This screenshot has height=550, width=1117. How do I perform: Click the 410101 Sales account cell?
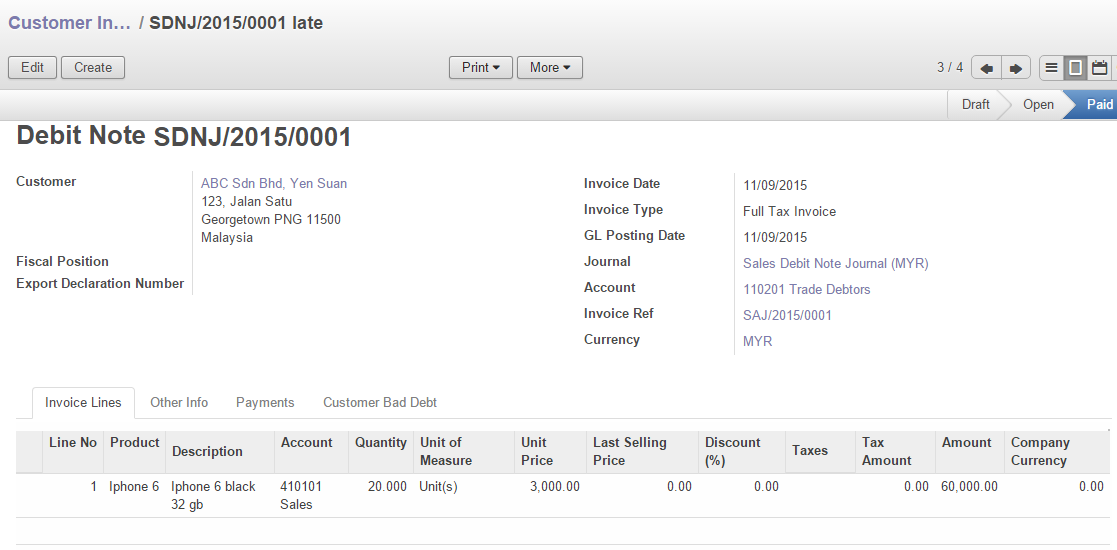301,496
